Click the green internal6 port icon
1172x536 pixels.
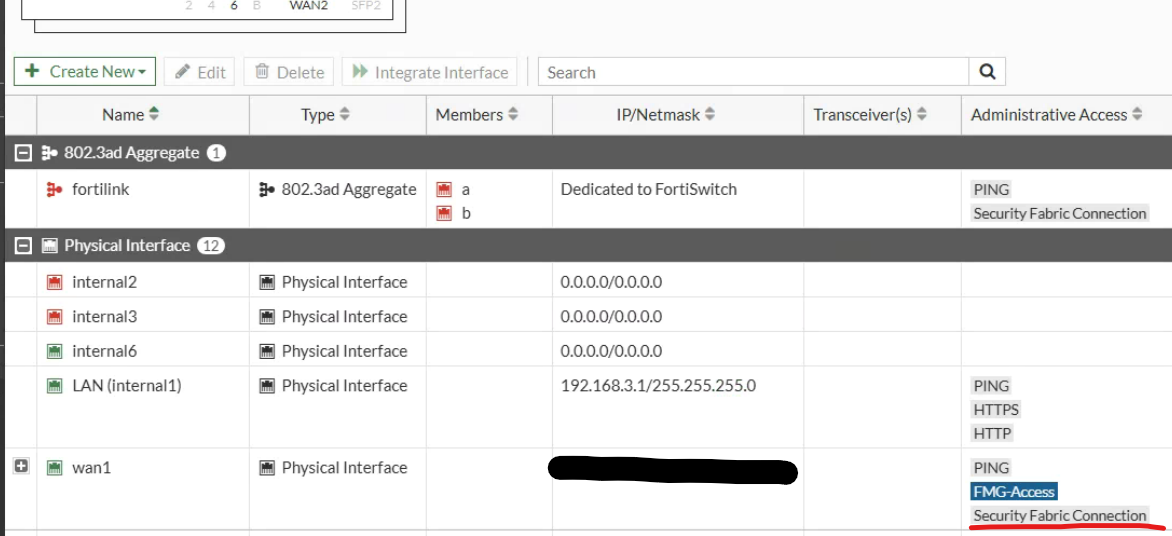coord(54,351)
